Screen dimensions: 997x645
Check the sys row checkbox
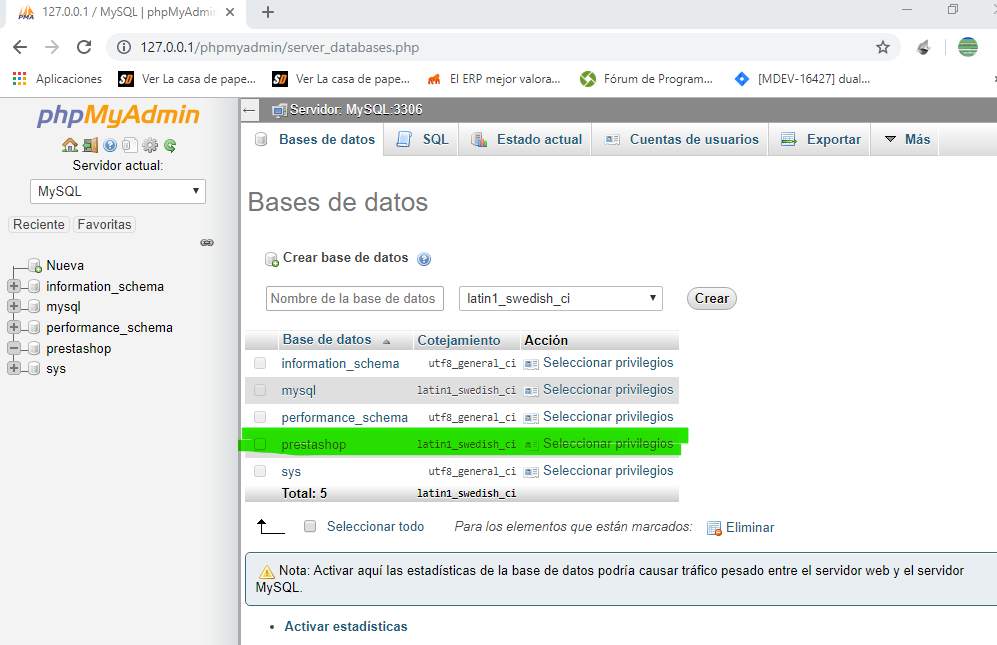coord(260,471)
